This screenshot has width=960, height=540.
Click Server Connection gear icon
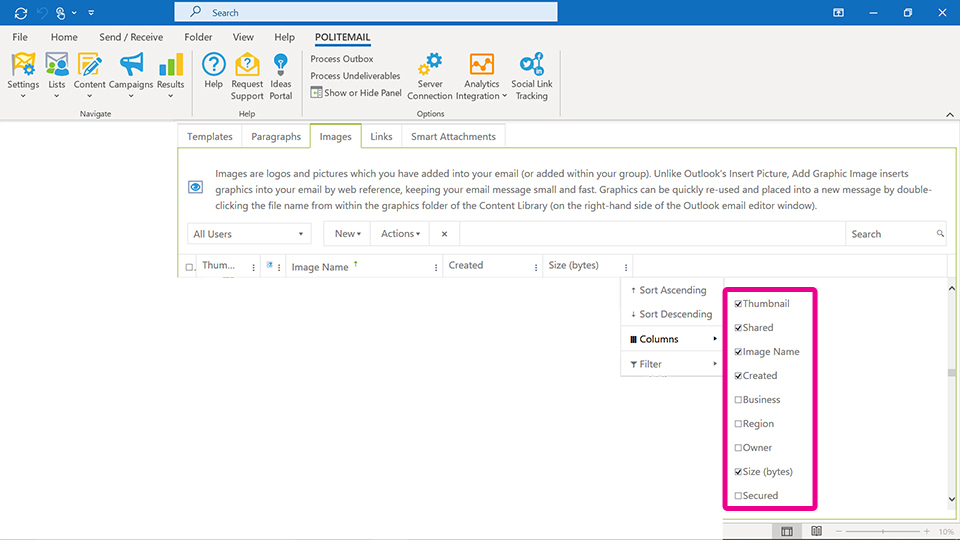point(430,66)
